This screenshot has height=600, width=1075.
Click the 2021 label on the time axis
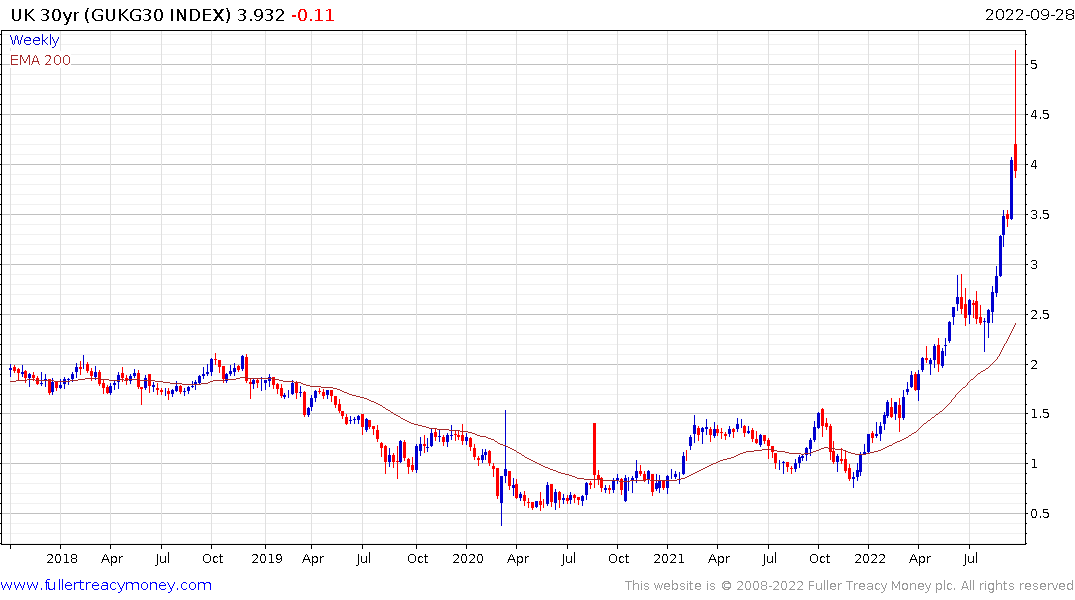[668, 558]
